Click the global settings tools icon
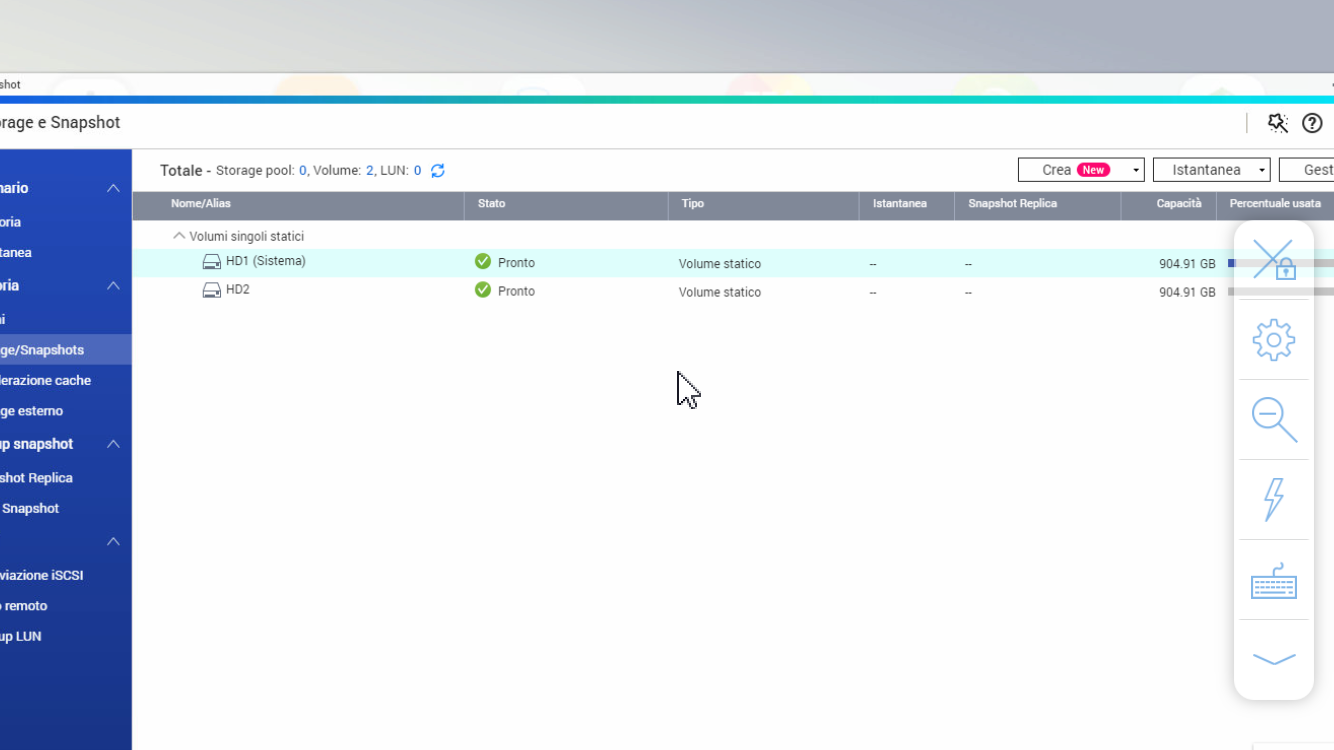 coord(1277,123)
